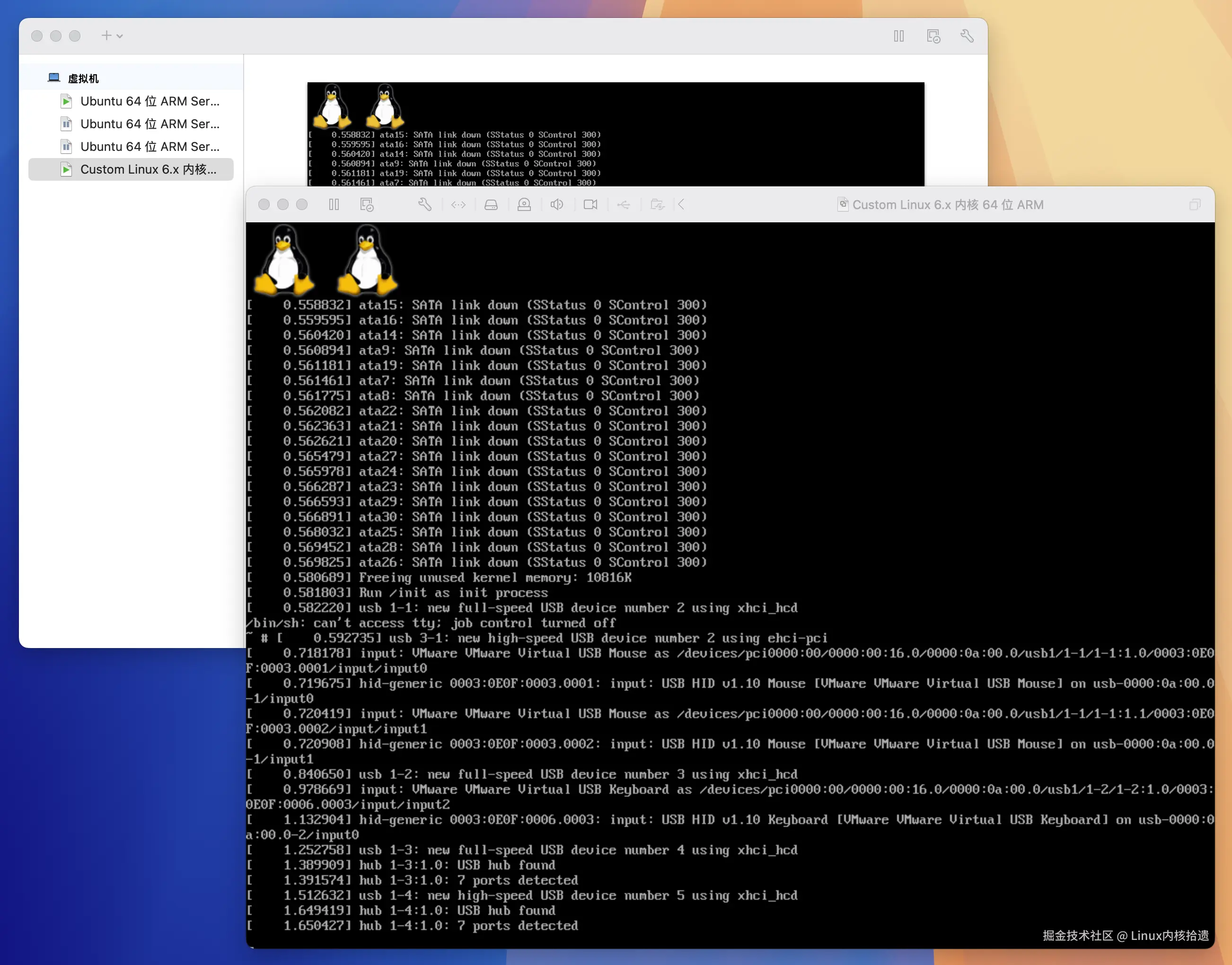1232x965 pixels.
Task: Pause the Custom Linux VM from its window toolbar
Action: [x=334, y=204]
